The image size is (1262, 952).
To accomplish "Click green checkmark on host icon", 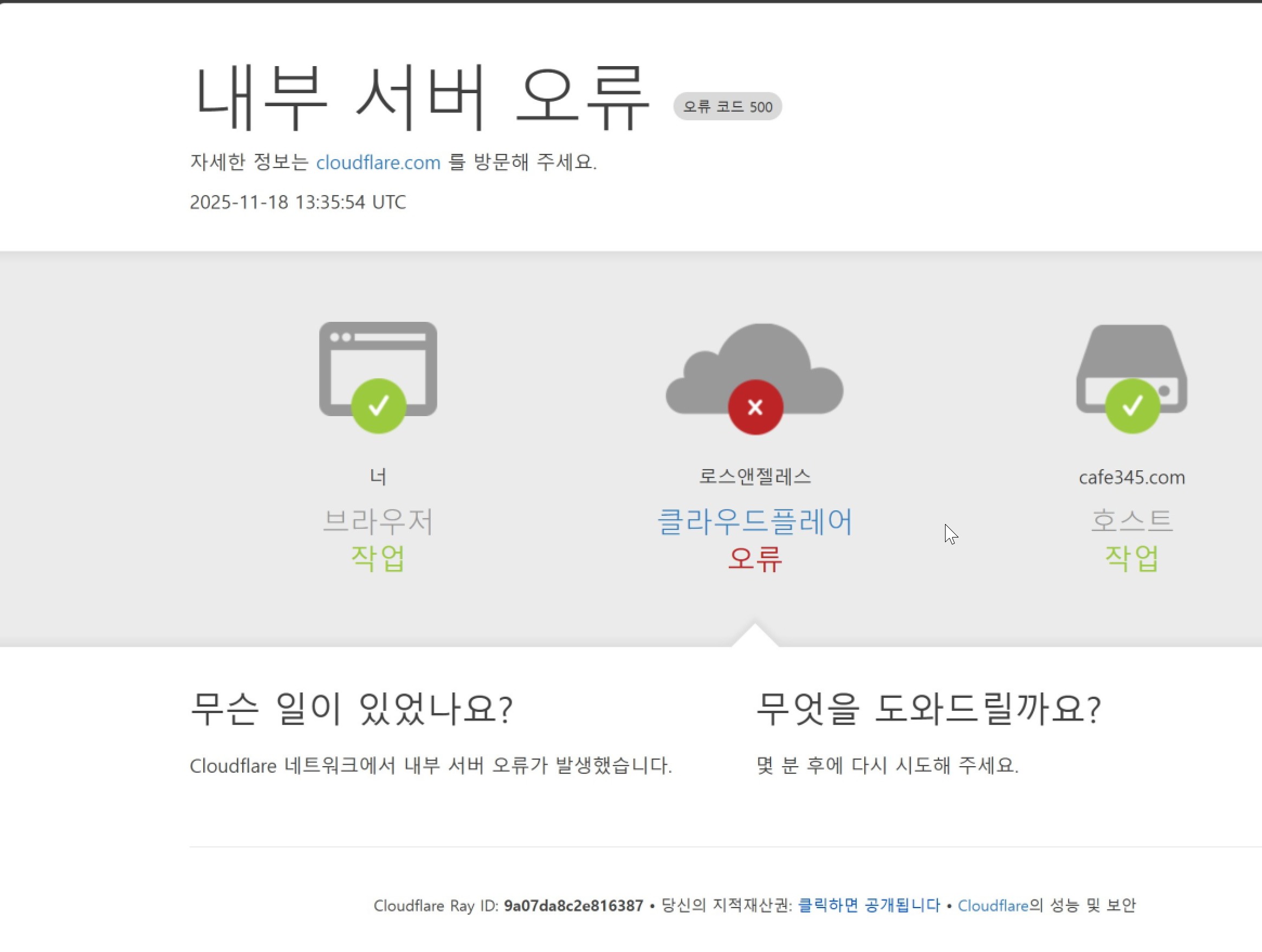I will (x=1132, y=406).
